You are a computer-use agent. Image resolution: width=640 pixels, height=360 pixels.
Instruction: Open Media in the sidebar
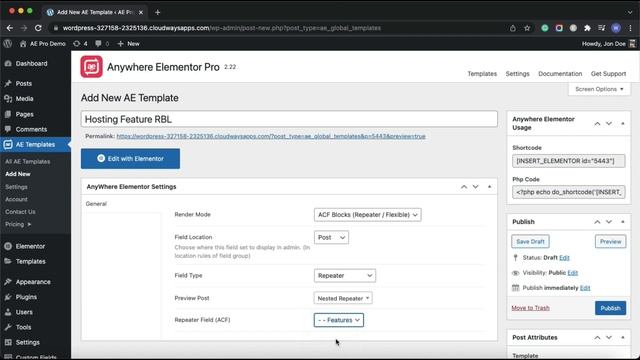tap(24, 99)
